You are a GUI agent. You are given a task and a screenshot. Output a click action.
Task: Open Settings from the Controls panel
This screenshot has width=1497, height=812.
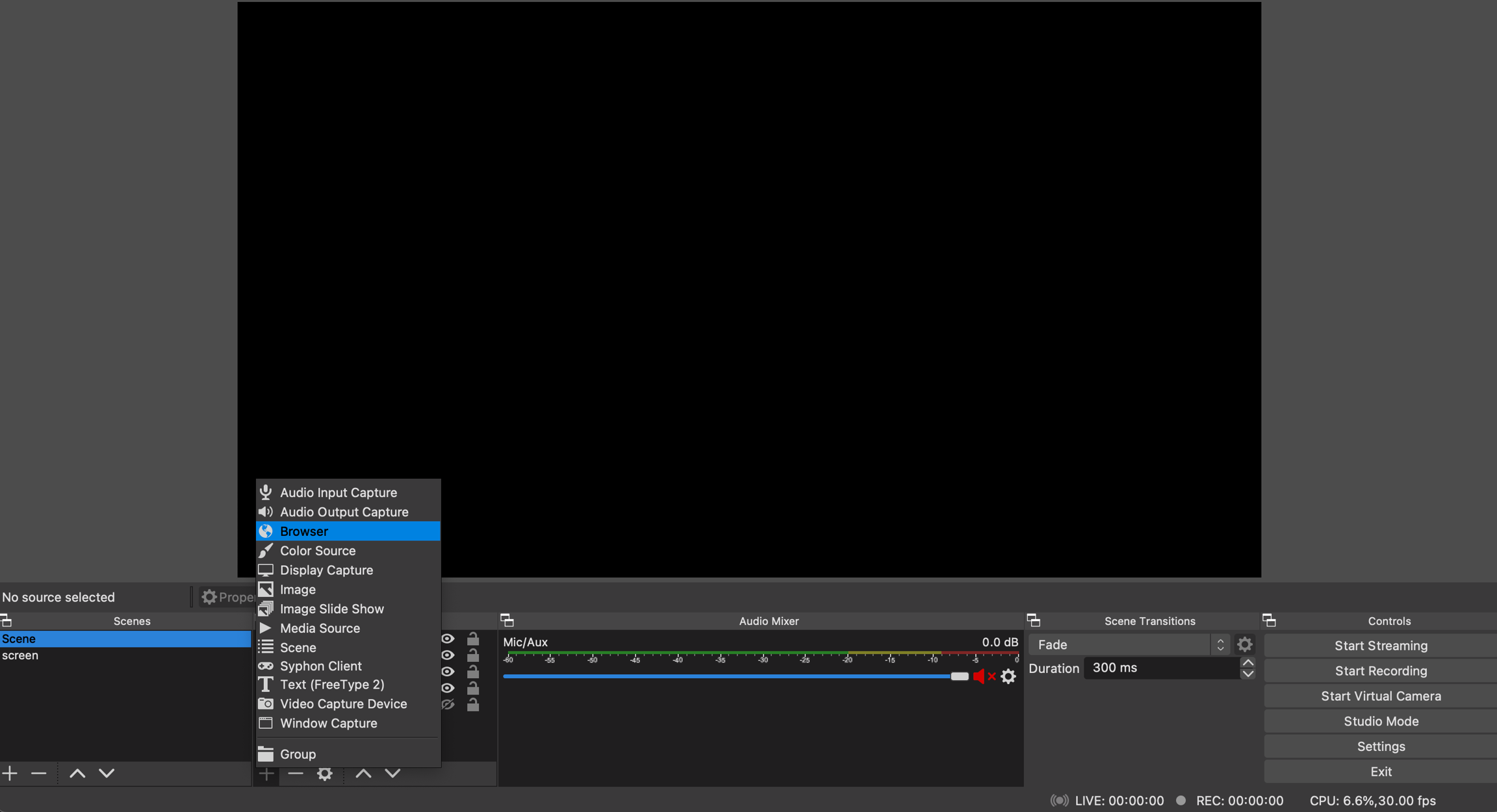[1381, 746]
